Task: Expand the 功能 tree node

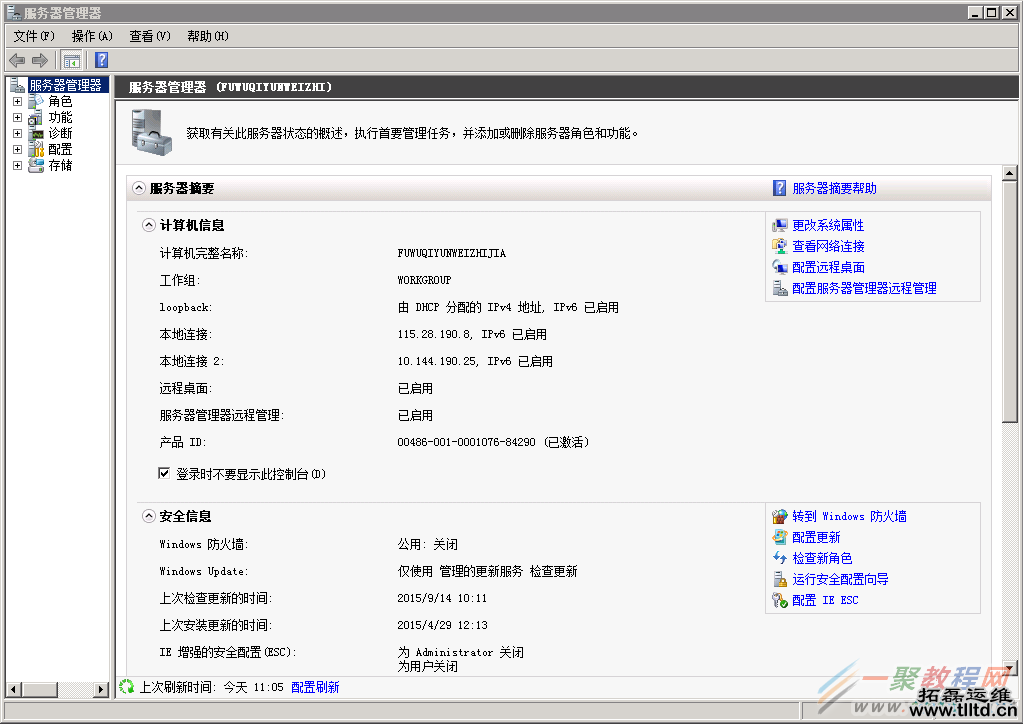Action: (x=17, y=117)
